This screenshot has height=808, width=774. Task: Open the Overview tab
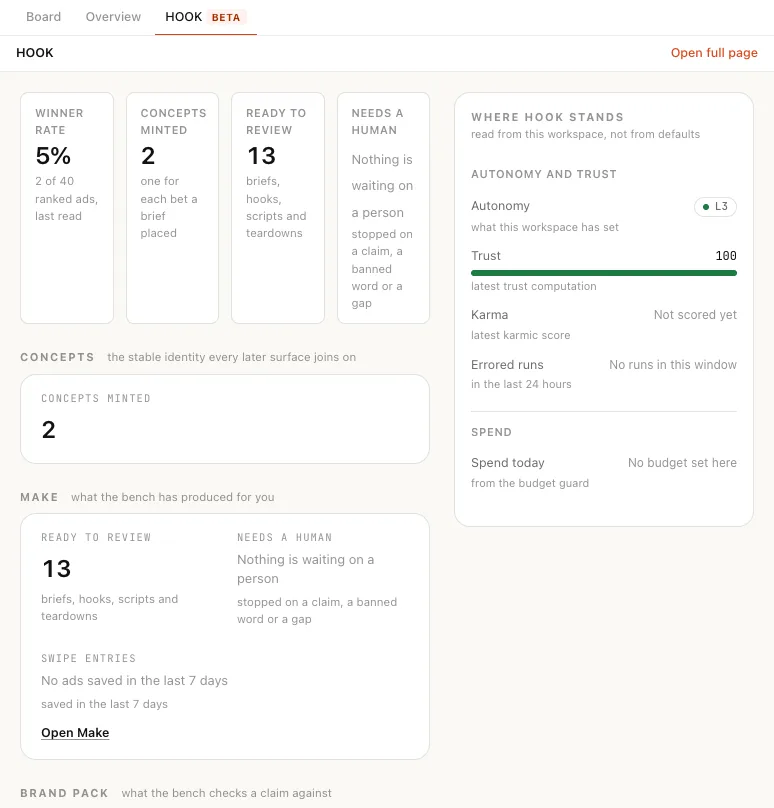[113, 17]
